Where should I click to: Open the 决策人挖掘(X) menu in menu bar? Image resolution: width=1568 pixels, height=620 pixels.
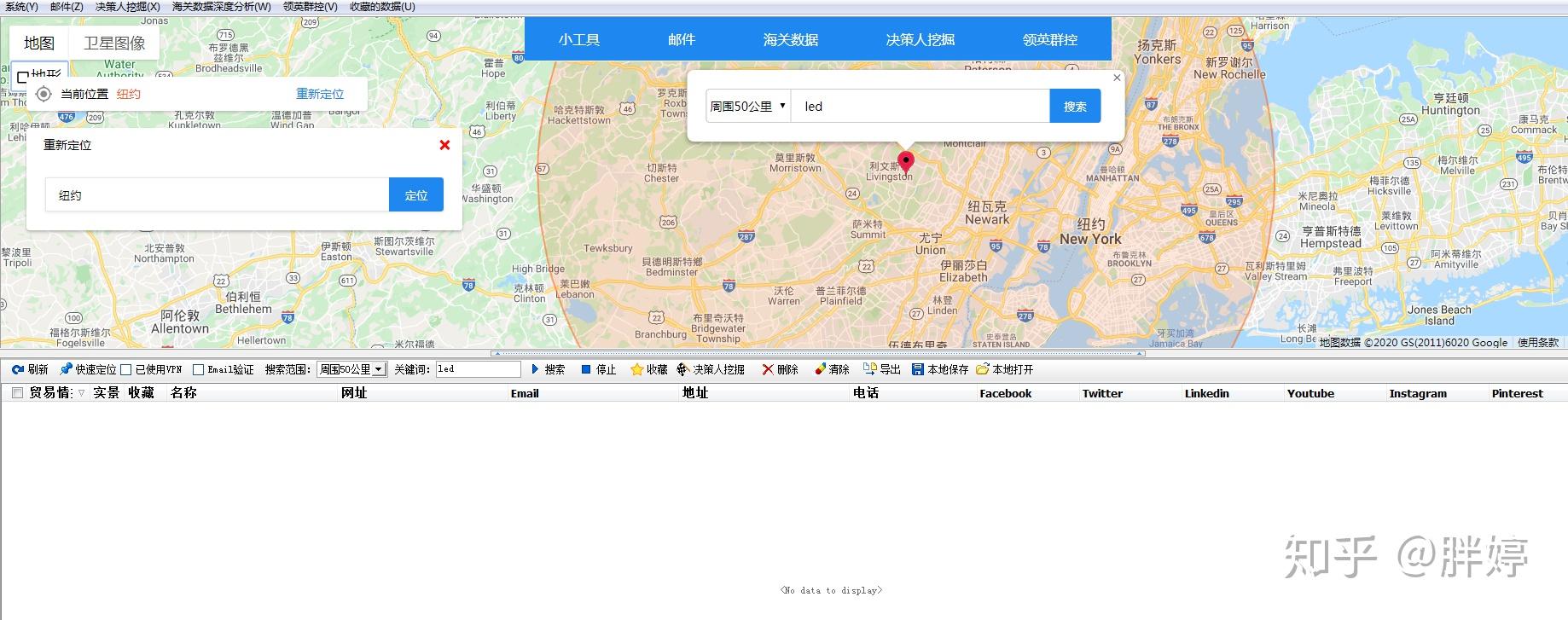[x=128, y=7]
